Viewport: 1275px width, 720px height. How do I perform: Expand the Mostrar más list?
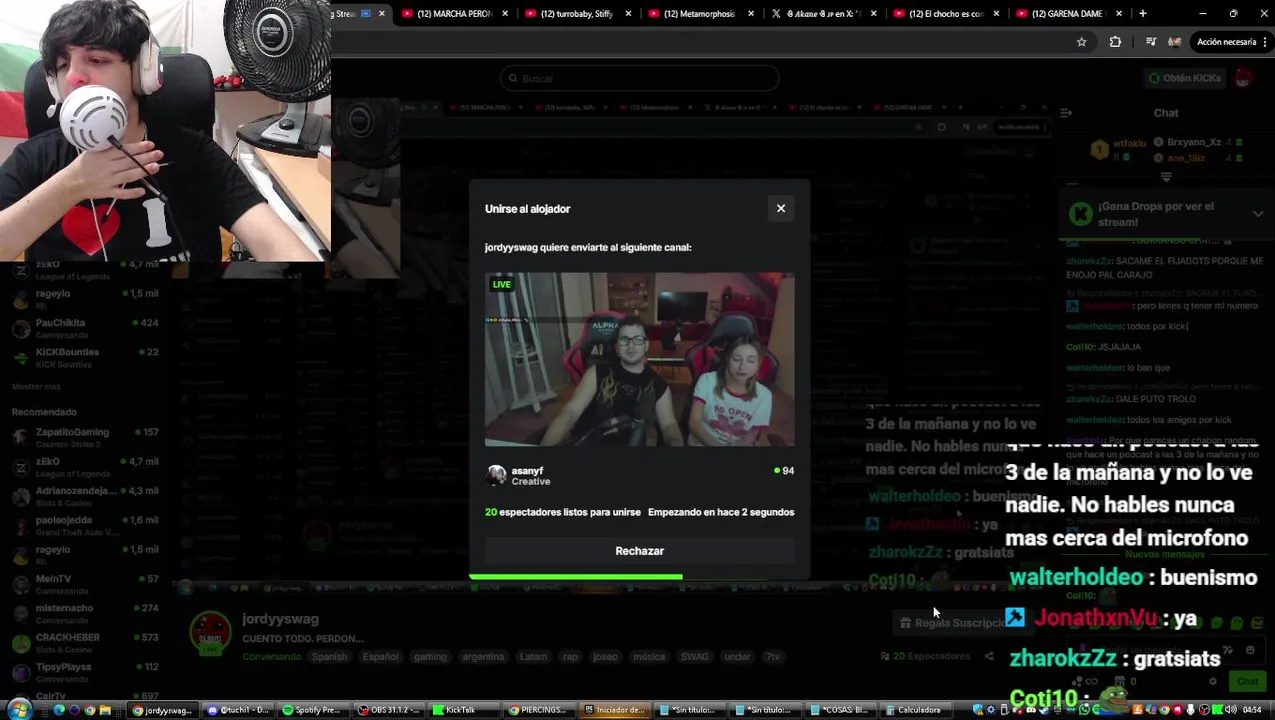pos(36,386)
